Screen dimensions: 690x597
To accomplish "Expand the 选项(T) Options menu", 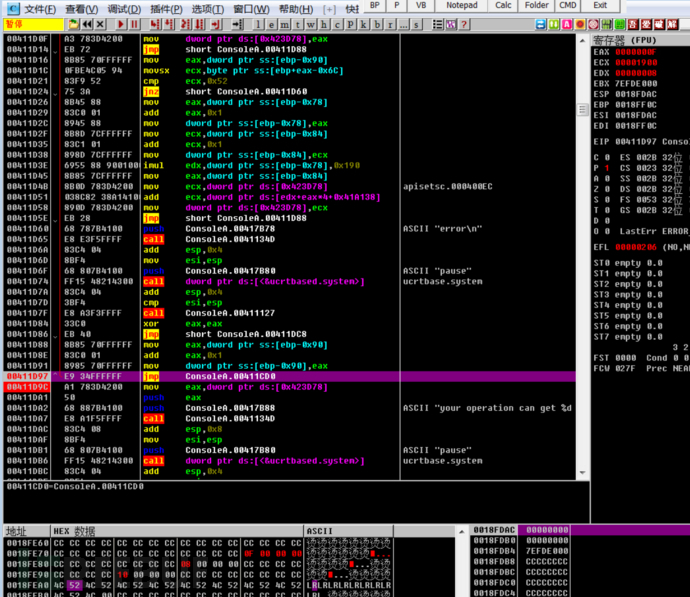I will click(x=208, y=8).
